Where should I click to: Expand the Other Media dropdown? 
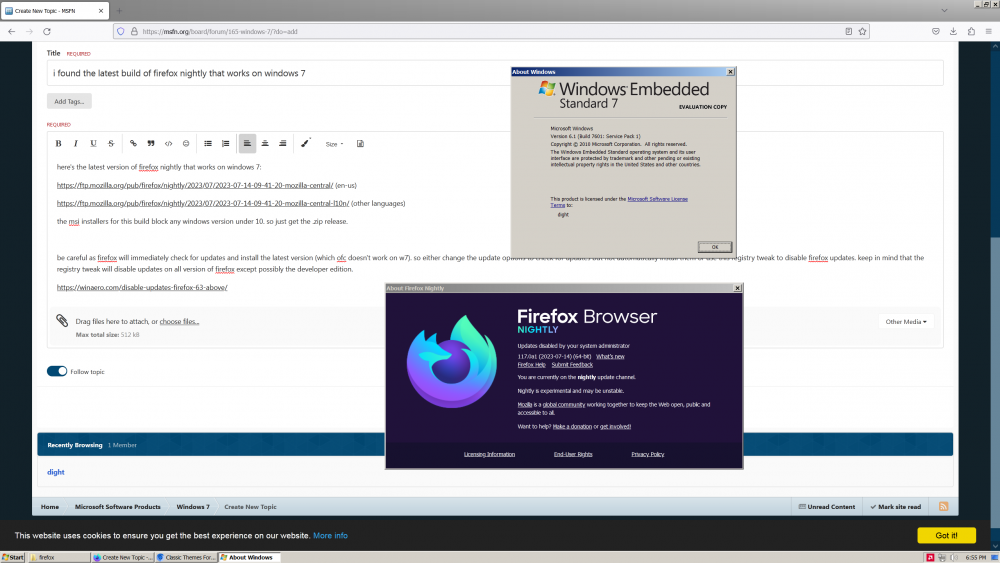[x=906, y=322]
